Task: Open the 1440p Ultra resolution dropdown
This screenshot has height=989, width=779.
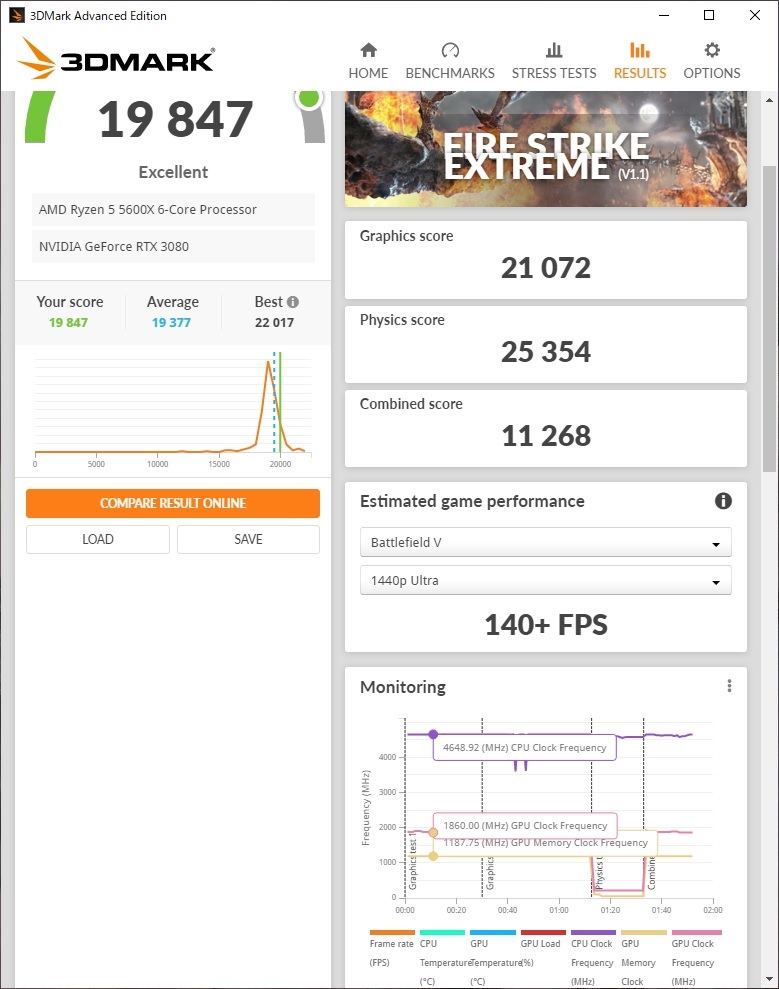Action: click(x=546, y=580)
